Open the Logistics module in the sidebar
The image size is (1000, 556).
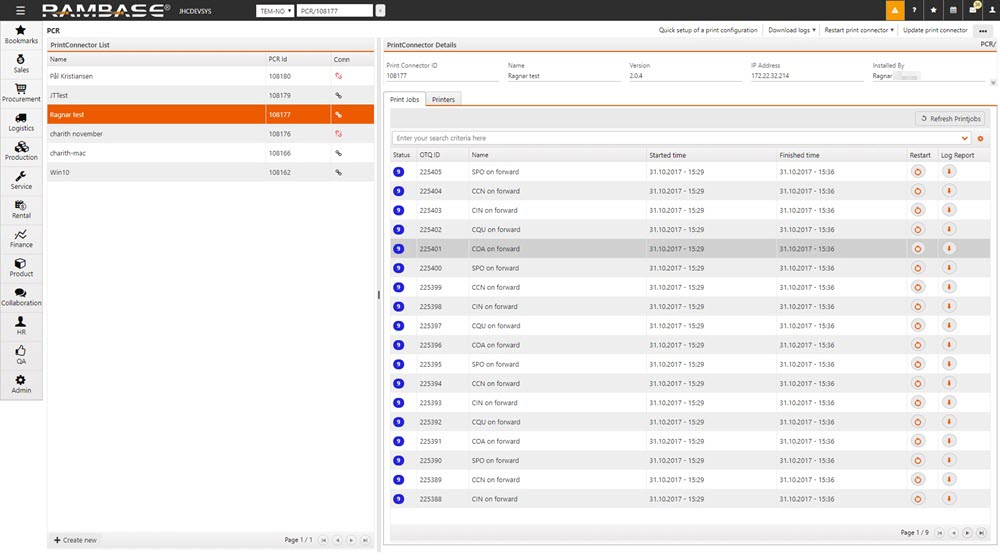[x=21, y=122]
